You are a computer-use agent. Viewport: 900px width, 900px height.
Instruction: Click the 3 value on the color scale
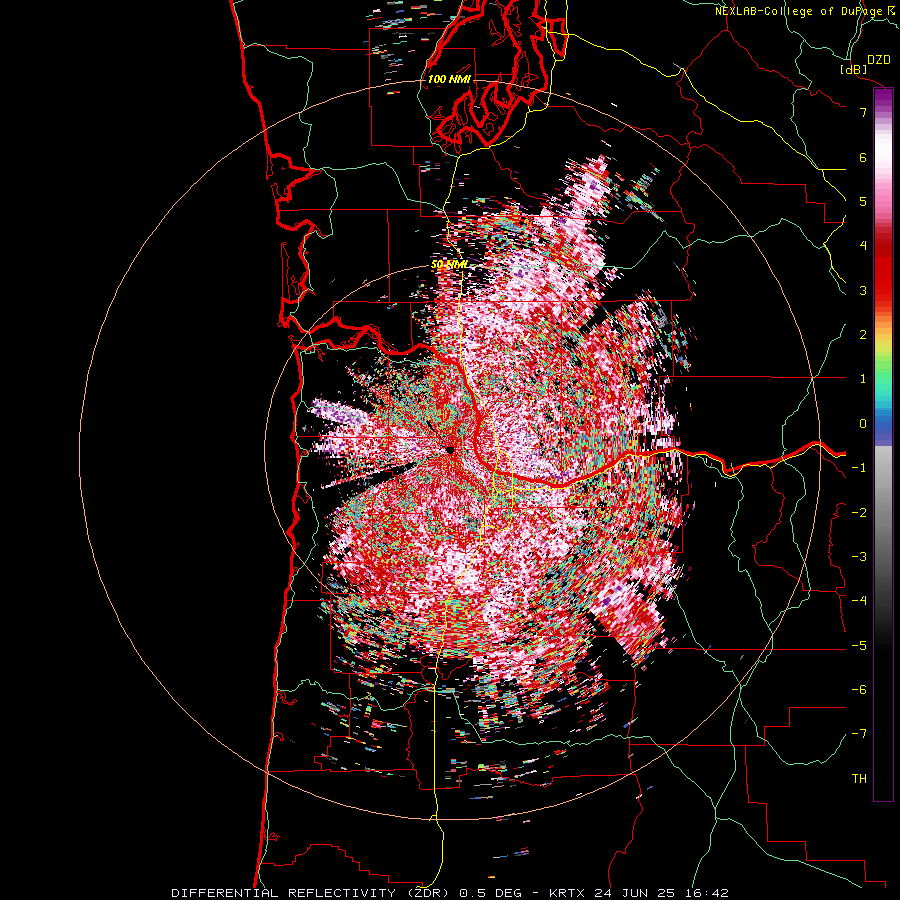click(863, 290)
